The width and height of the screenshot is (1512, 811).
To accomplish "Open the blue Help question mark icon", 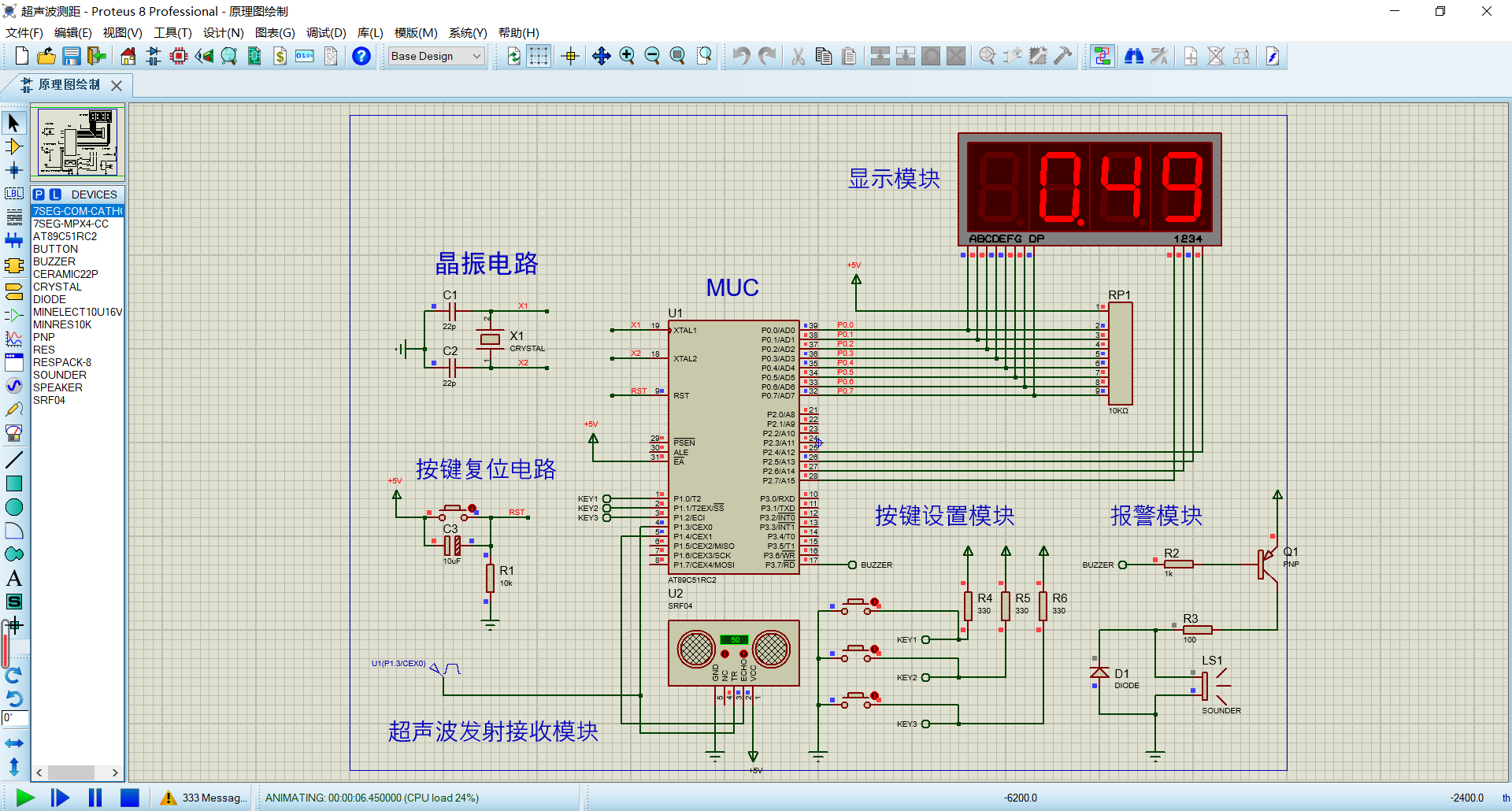I will (361, 56).
